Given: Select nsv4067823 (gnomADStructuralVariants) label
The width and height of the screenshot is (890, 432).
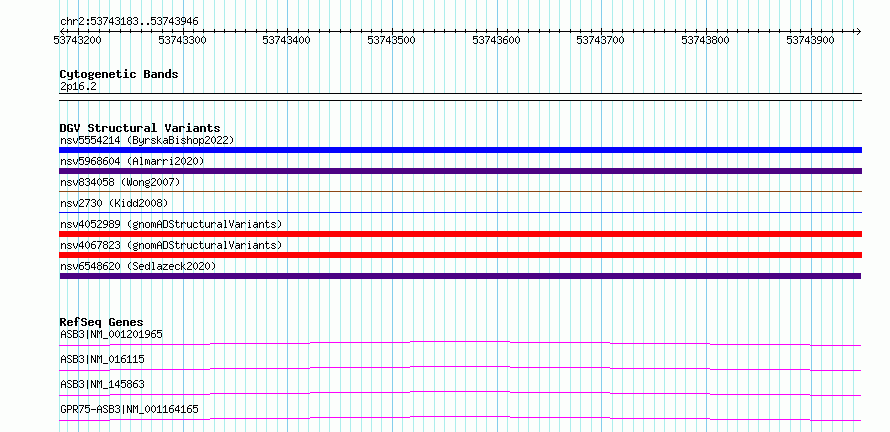Looking at the screenshot, I should (171, 245).
